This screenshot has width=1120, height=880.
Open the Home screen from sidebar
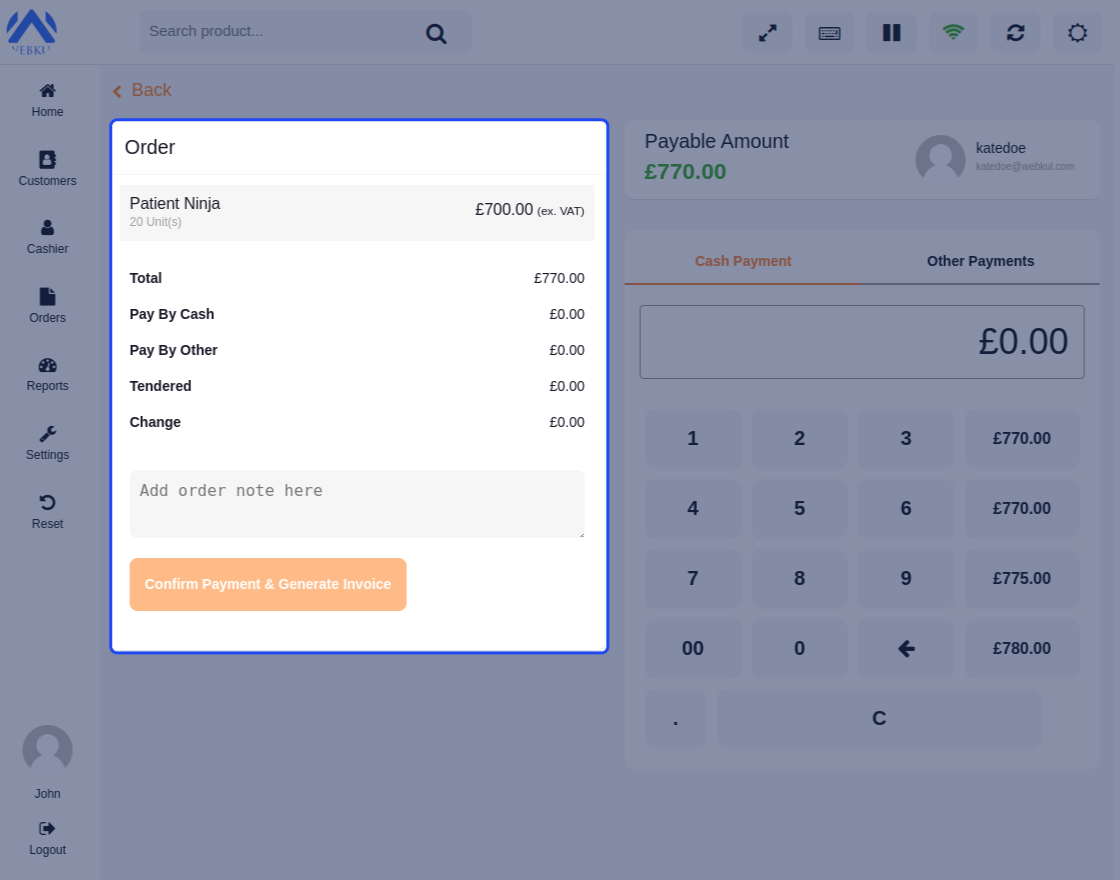click(47, 98)
